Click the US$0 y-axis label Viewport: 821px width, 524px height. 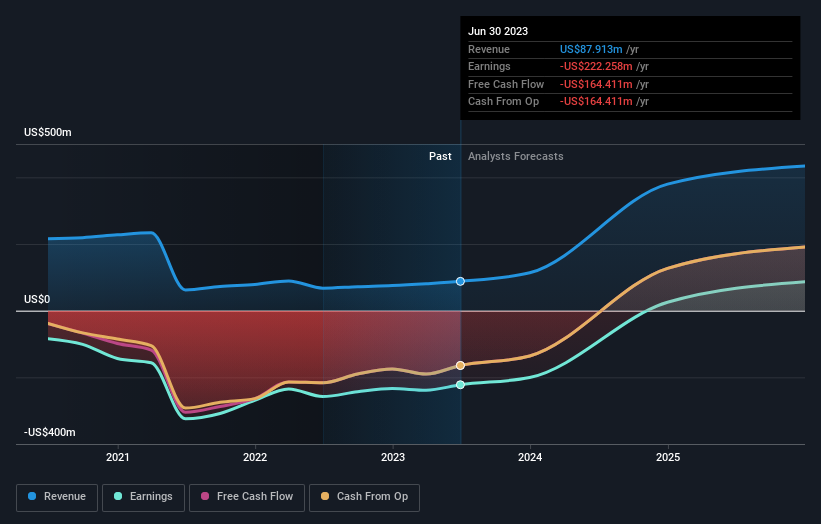37,299
